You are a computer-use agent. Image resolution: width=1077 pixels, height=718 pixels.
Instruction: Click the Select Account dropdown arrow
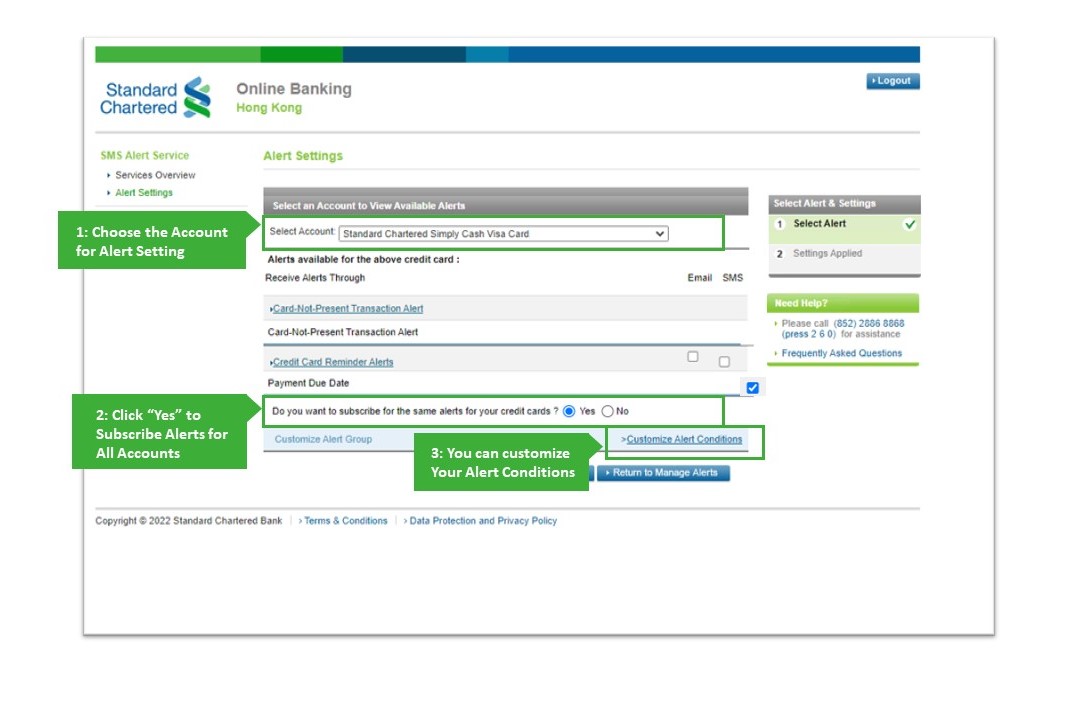click(659, 233)
